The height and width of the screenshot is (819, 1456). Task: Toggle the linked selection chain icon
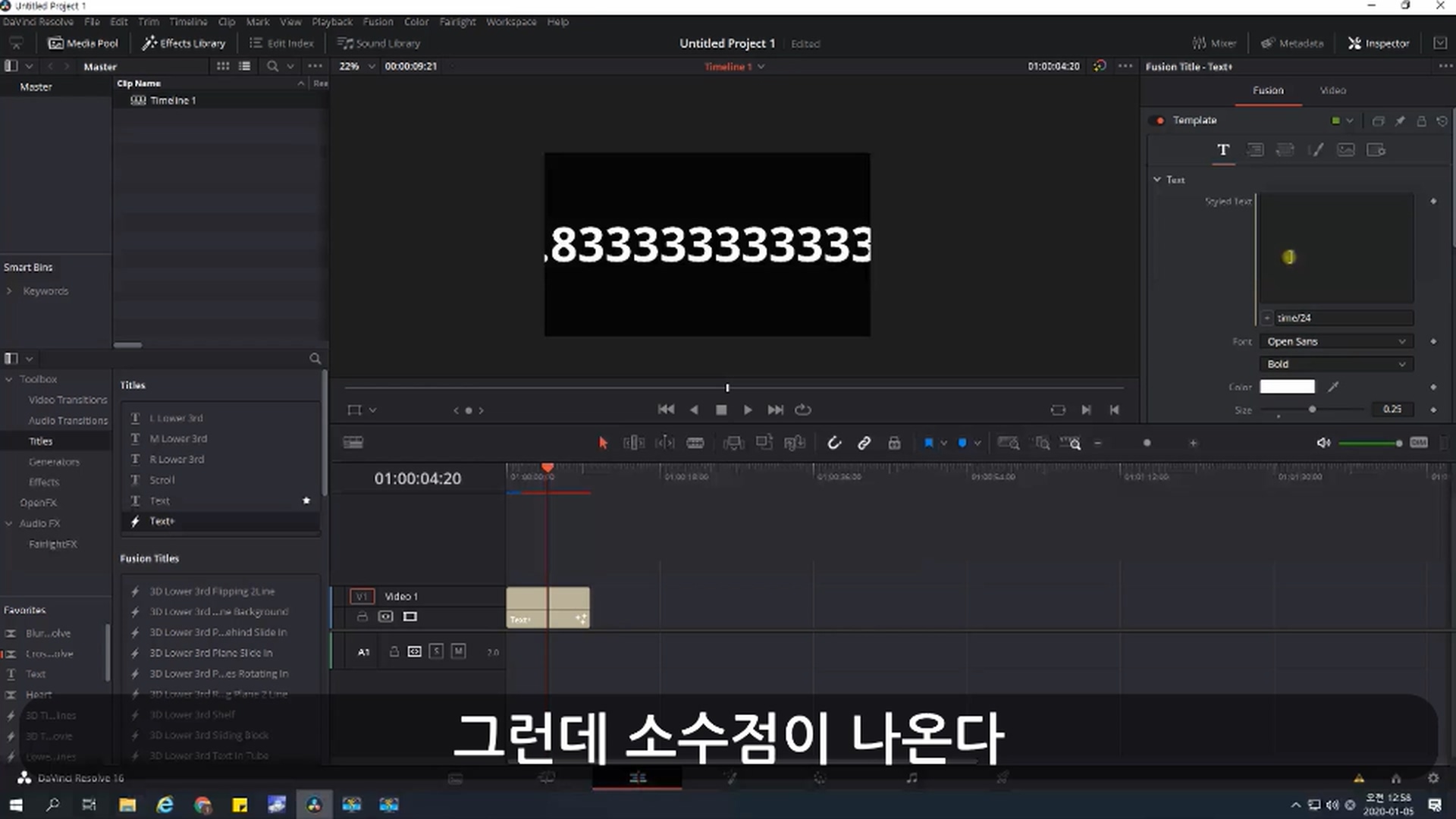point(864,443)
